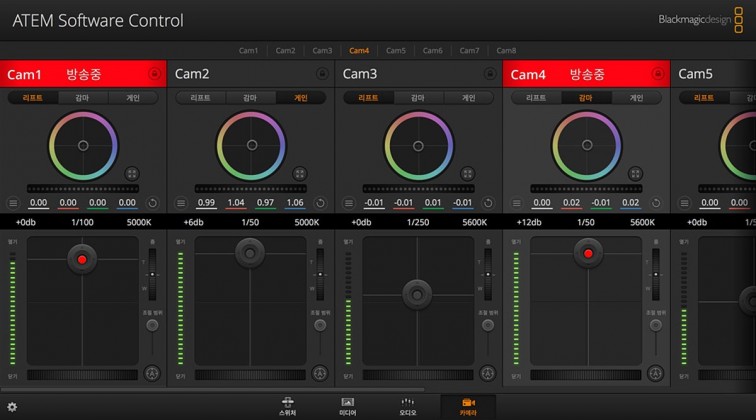The width and height of the screenshot is (756, 420).
Task: Select Cam7 in the top camera selector
Action: 469,50
